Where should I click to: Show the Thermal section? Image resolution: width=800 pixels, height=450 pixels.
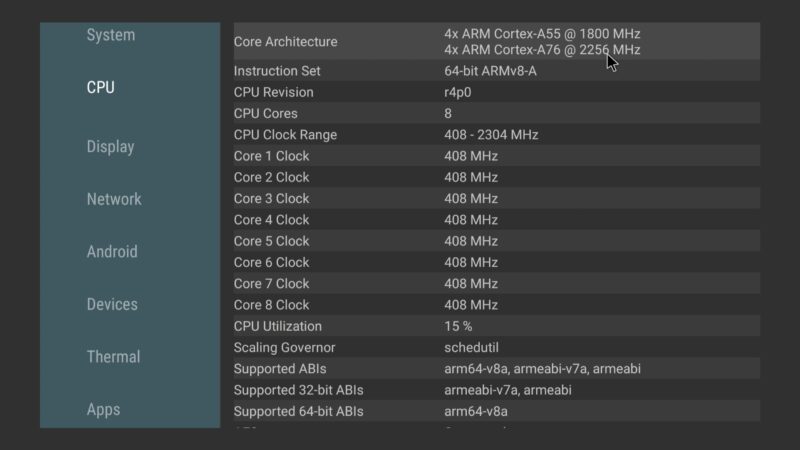[x=113, y=357]
